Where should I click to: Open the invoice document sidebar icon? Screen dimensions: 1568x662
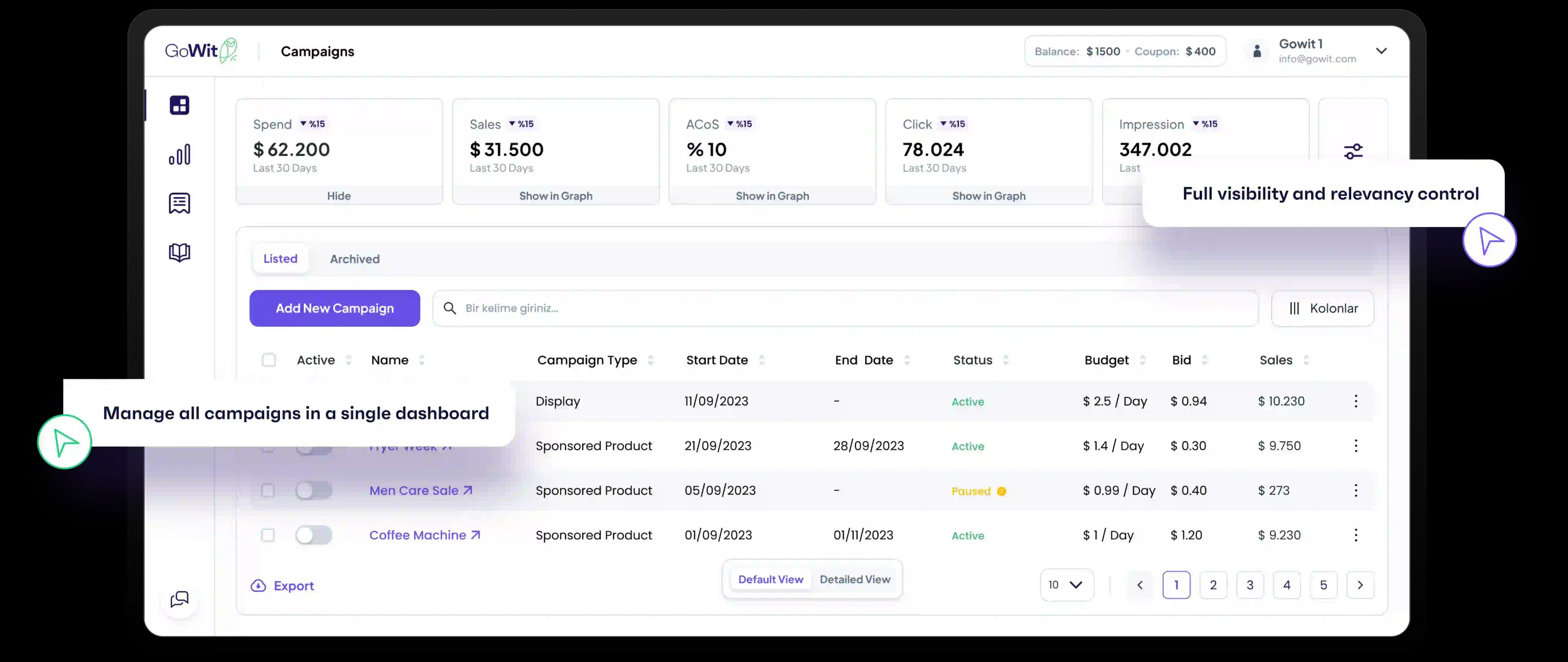tap(179, 203)
